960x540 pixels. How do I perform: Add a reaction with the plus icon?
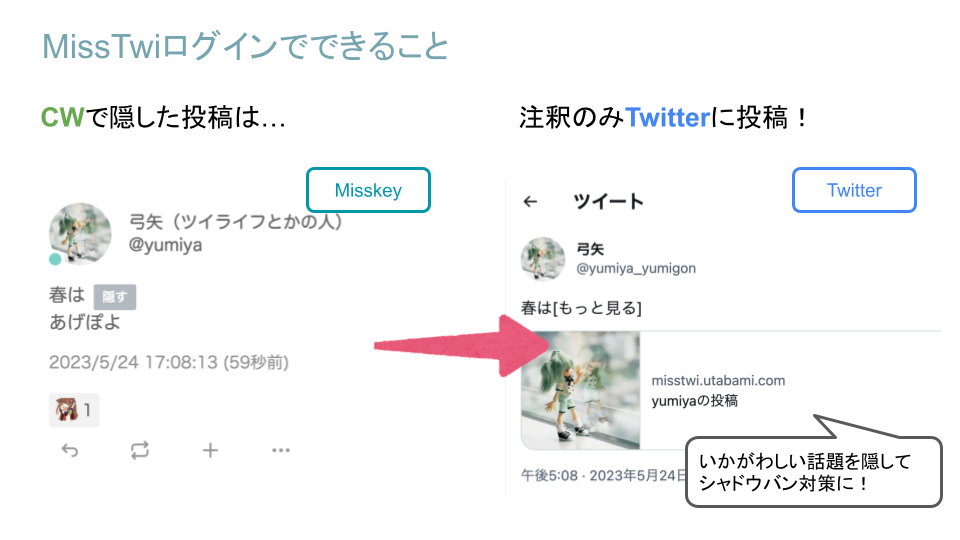click(210, 451)
